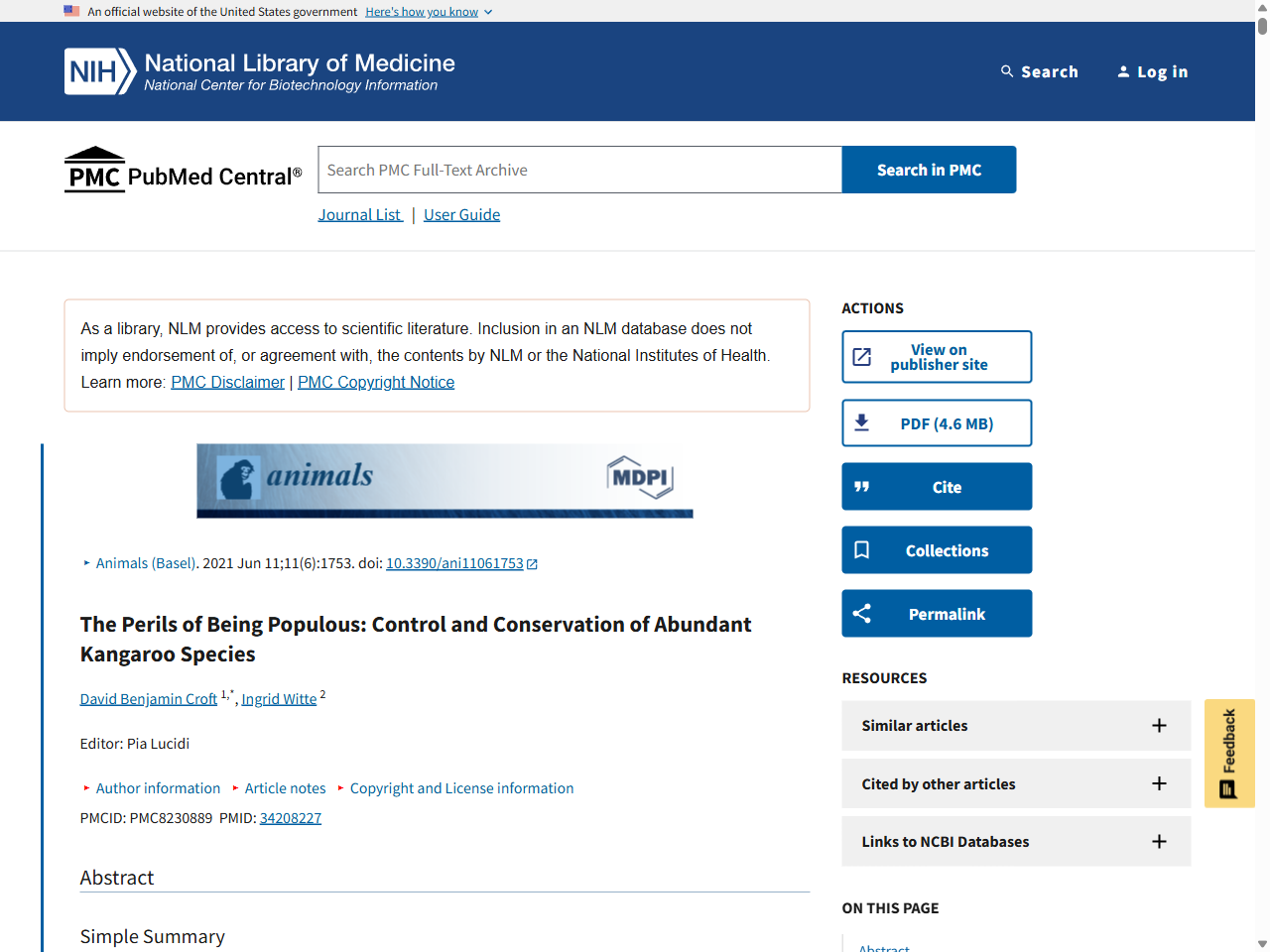Open the Journal List link
Image resolution: width=1270 pixels, height=952 pixels.
click(360, 215)
